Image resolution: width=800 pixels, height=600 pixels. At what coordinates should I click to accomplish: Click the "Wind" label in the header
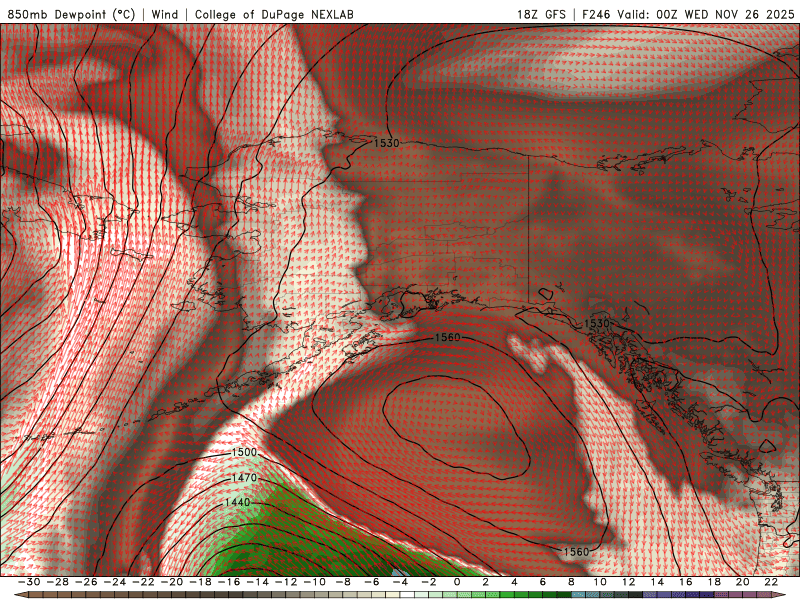pos(165,14)
